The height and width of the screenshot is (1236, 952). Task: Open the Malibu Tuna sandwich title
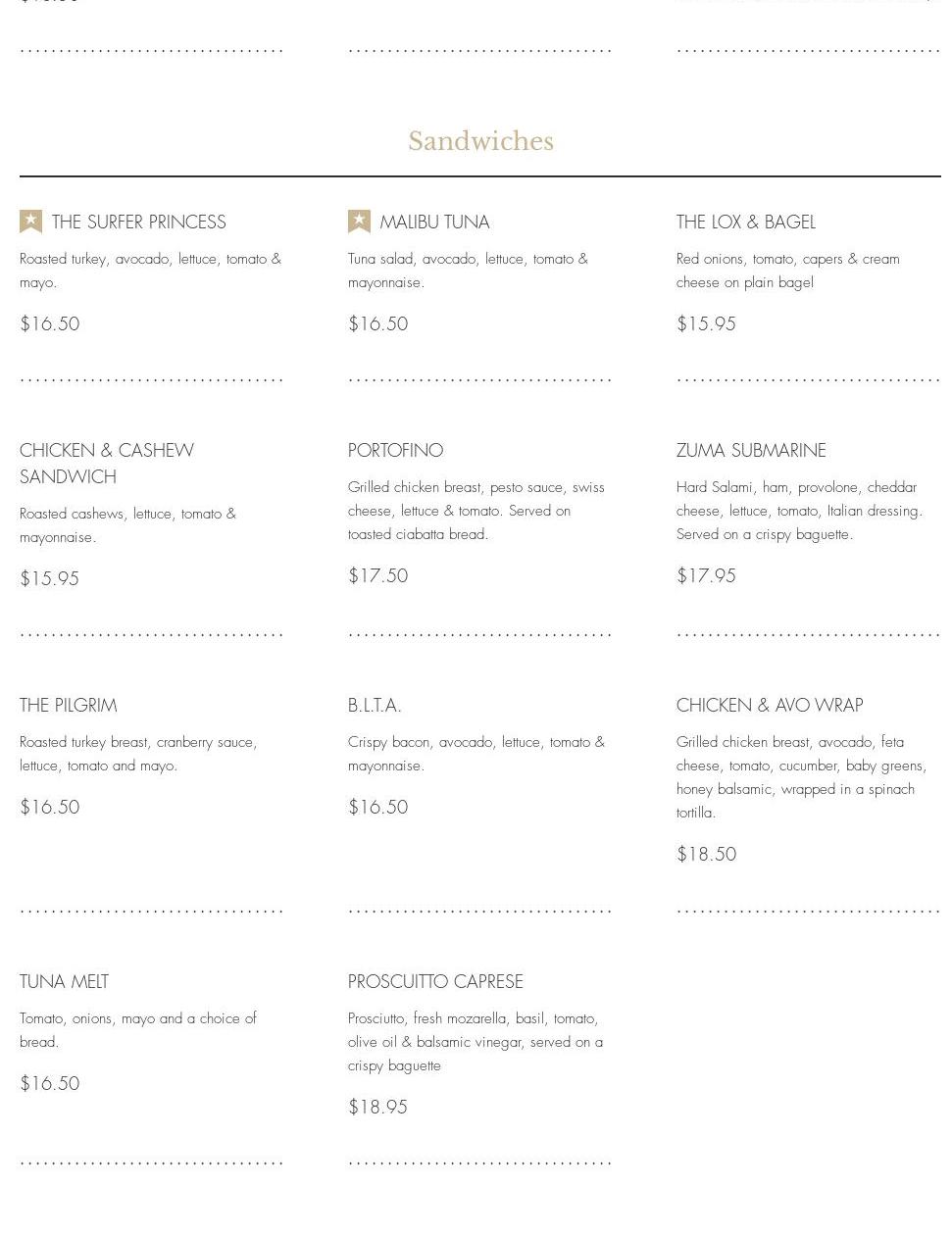[434, 222]
